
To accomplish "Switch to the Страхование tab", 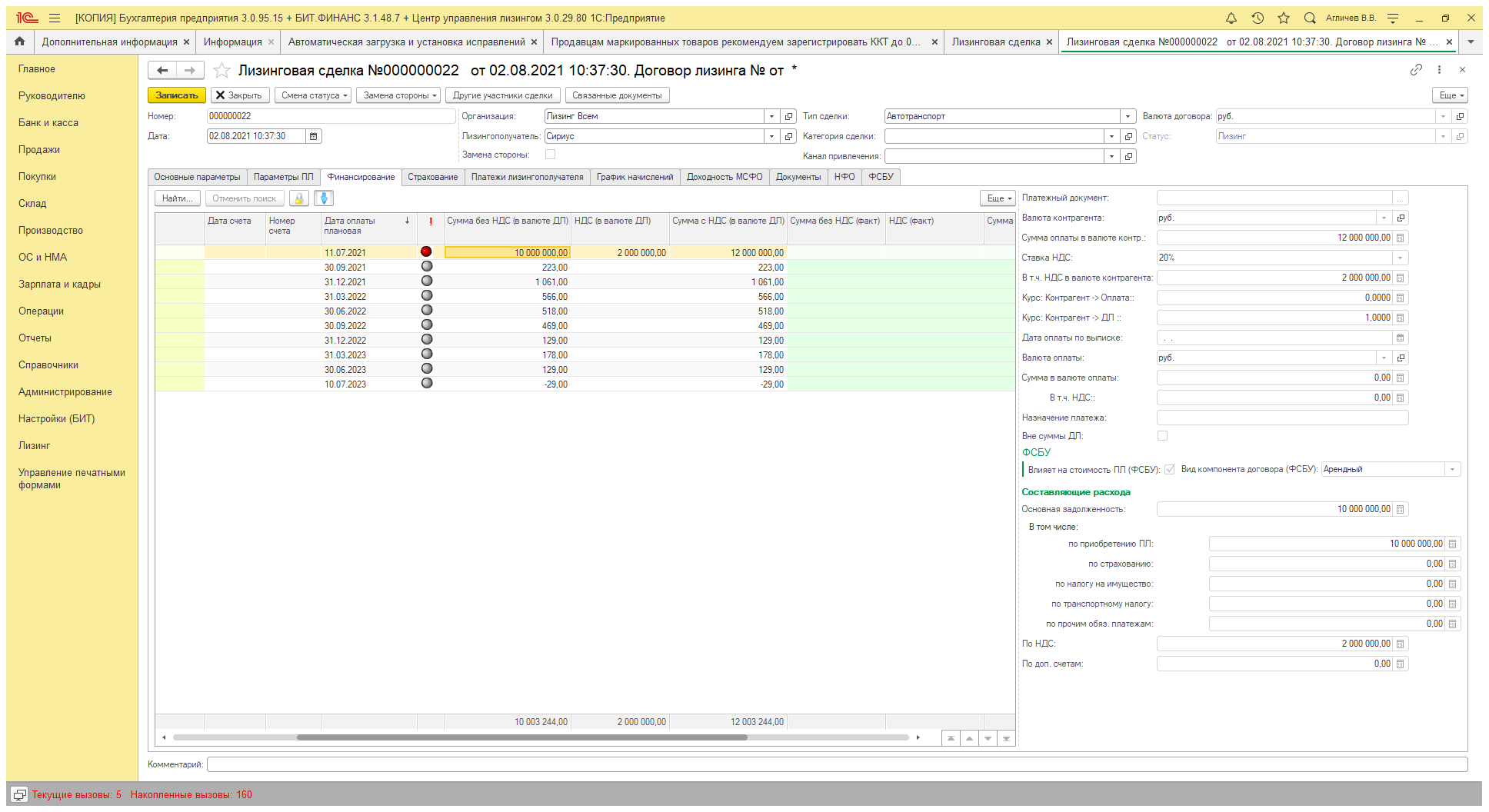I will pos(432,177).
